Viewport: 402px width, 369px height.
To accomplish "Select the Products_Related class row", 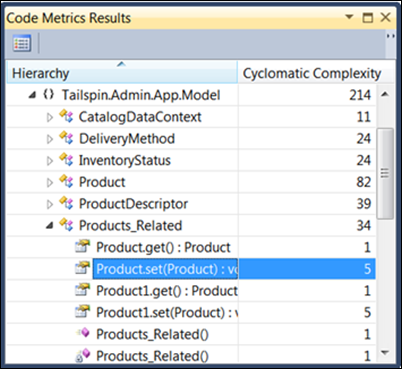I will [x=191, y=225].
